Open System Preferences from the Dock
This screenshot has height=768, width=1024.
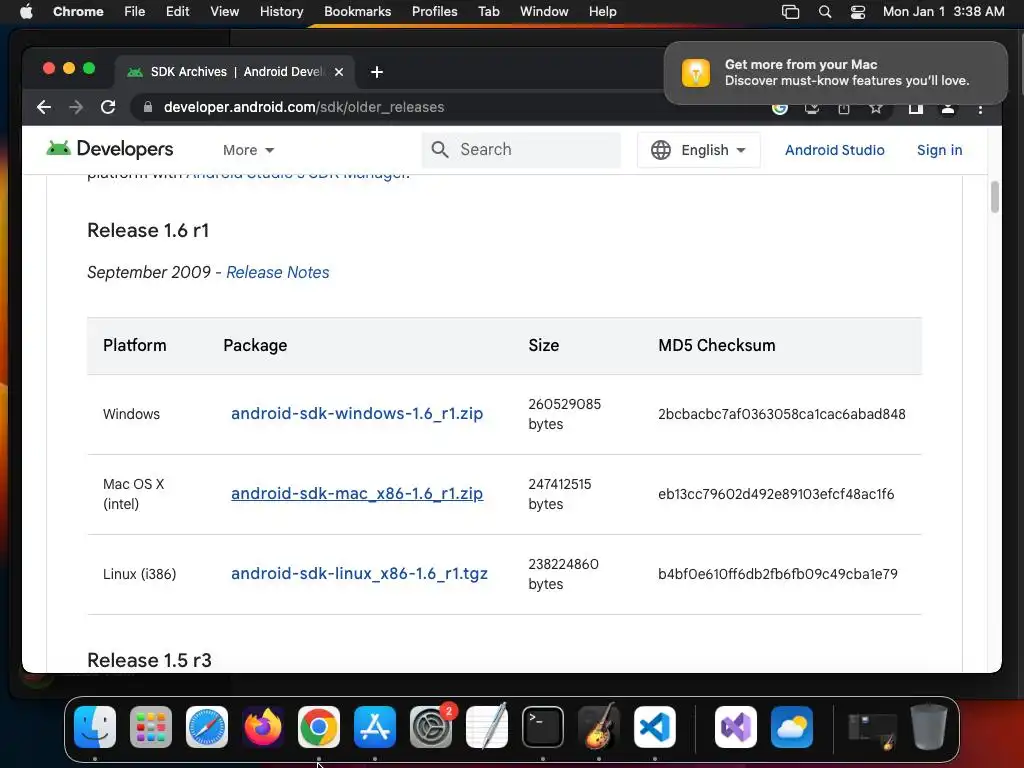[x=431, y=727]
